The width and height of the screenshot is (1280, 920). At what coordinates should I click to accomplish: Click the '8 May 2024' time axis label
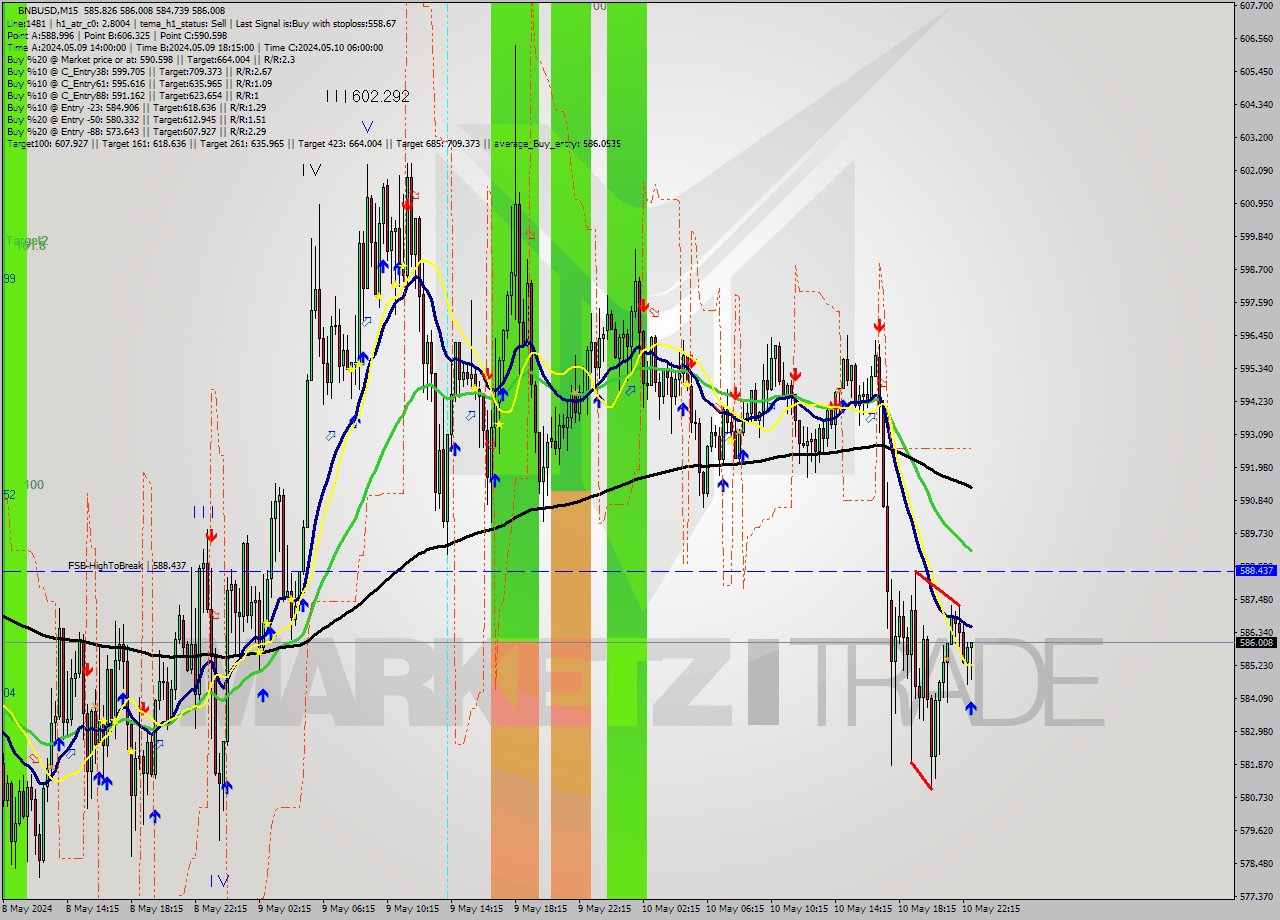[25, 909]
